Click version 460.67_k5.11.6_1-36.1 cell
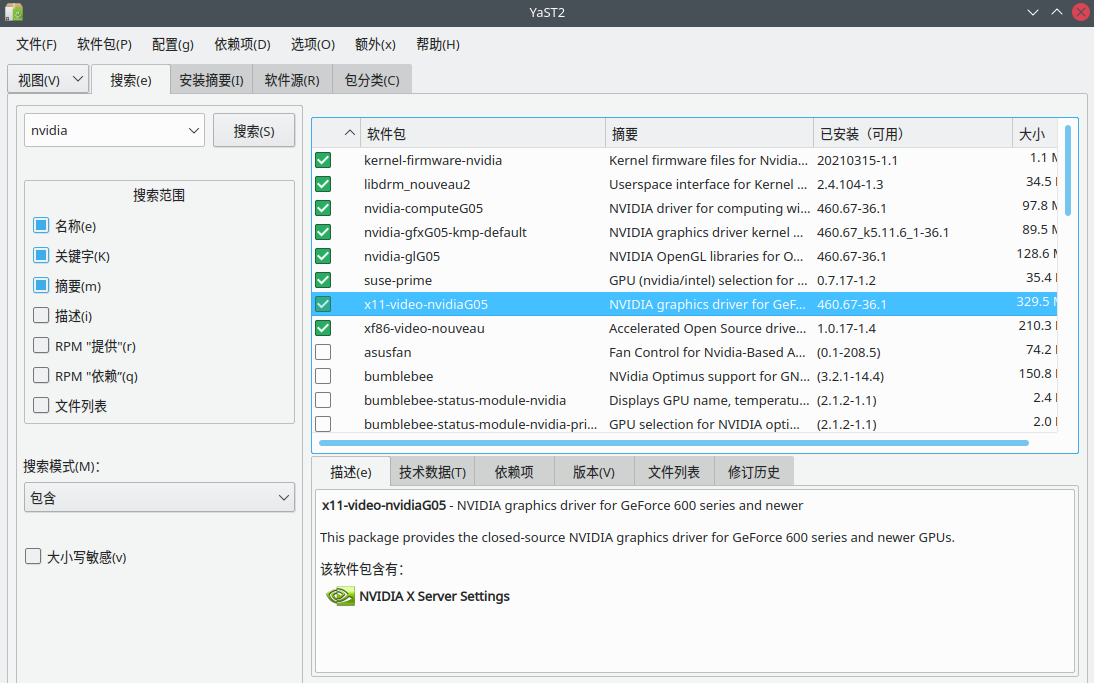This screenshot has height=683, width=1094. [x=883, y=232]
